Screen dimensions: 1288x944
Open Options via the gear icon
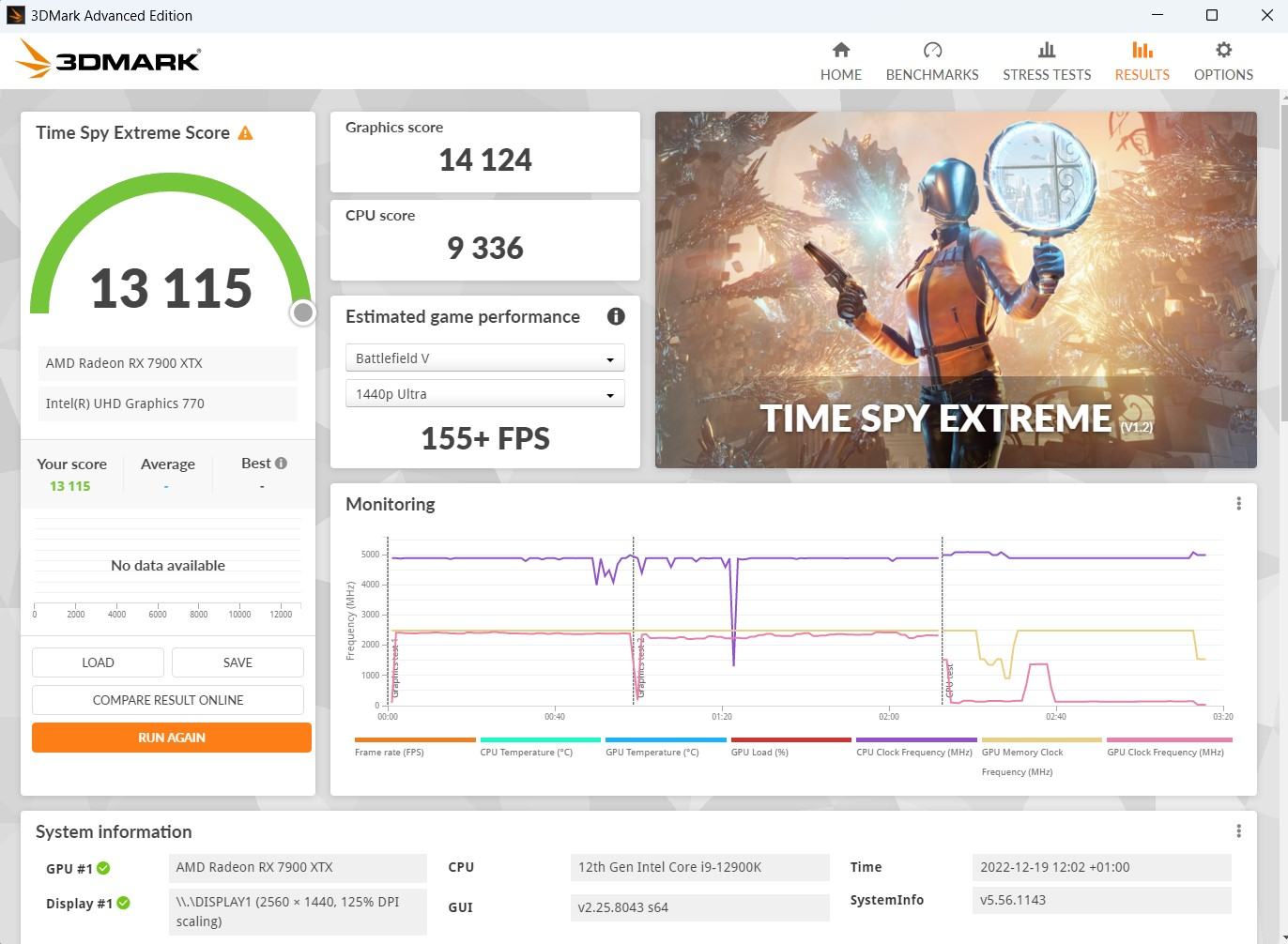(1223, 50)
